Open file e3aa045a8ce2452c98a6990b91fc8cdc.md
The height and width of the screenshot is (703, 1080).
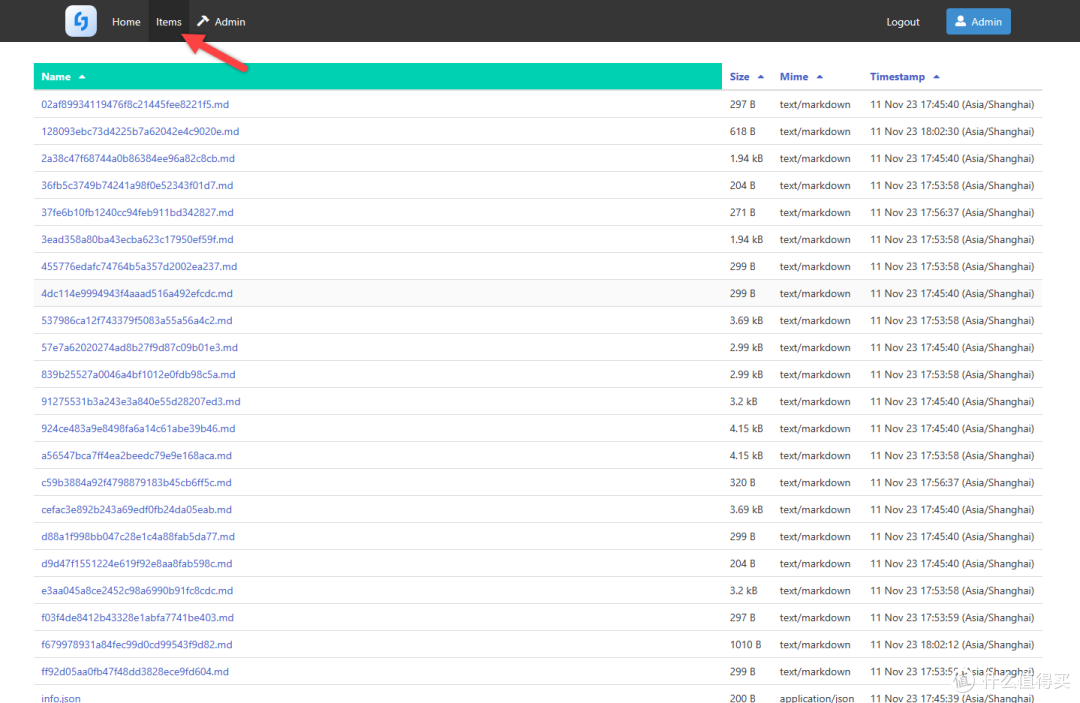coord(137,590)
